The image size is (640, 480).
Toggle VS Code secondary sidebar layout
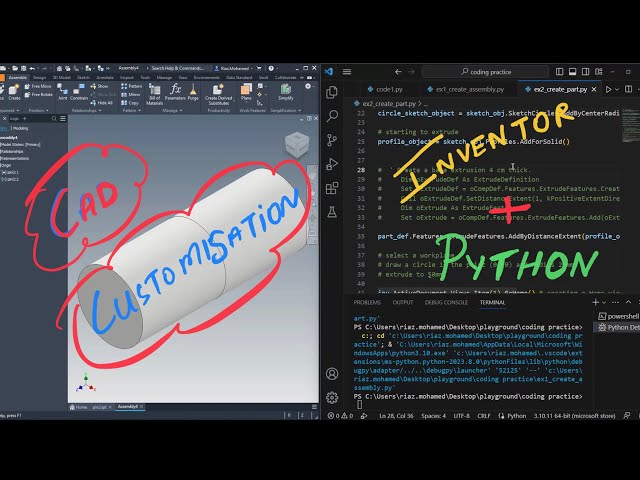(x=586, y=72)
